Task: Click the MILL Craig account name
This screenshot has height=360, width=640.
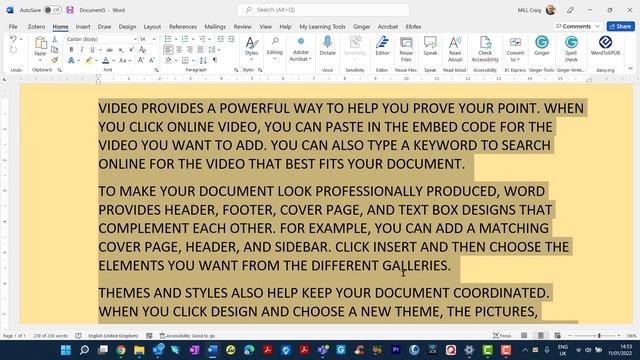Action: (529, 10)
